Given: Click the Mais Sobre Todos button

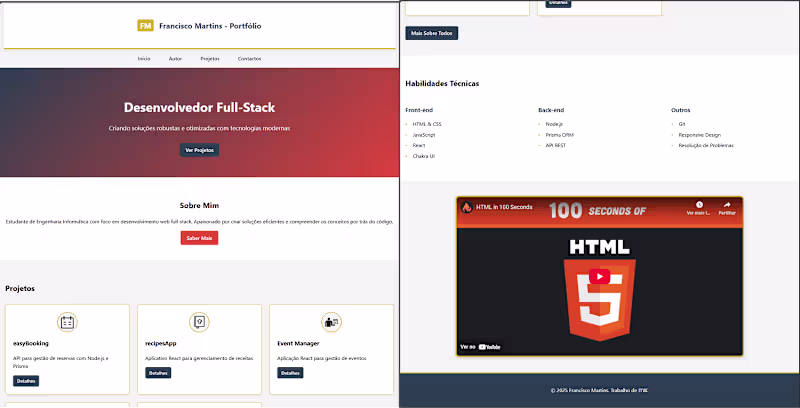Looking at the screenshot, I should pyautogui.click(x=432, y=33).
